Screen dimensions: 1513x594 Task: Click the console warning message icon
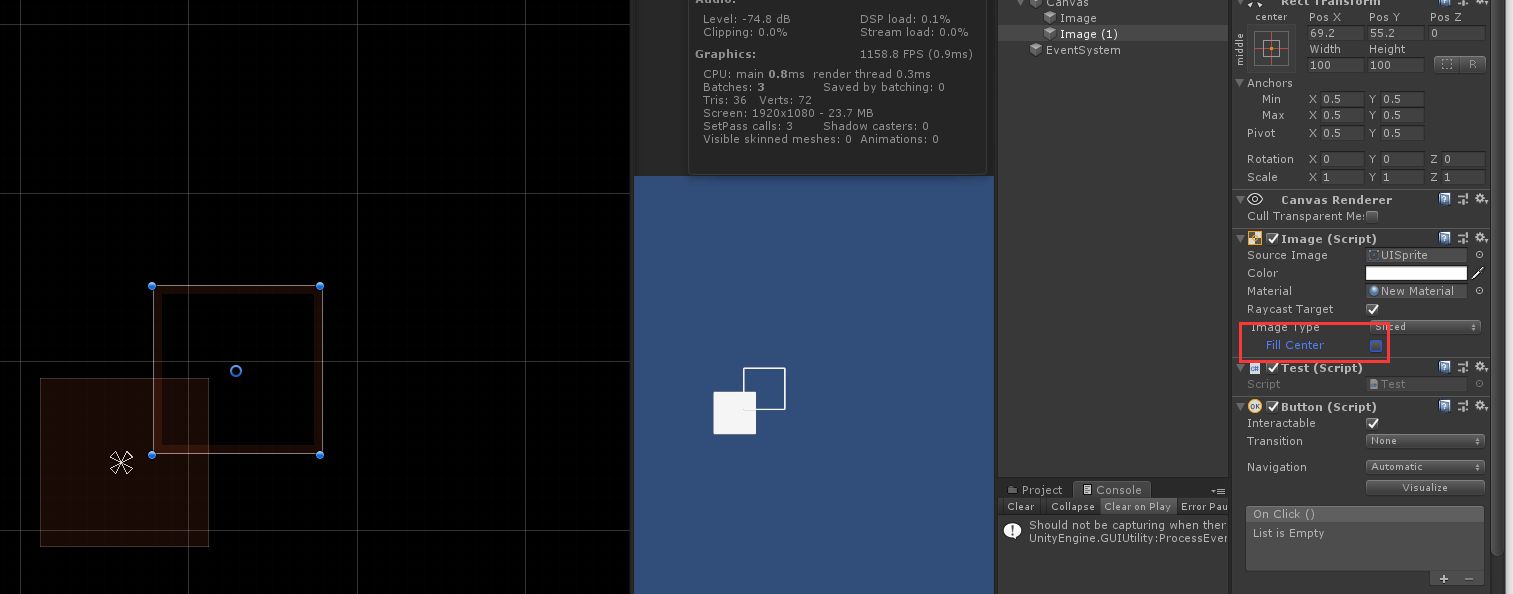(1011, 530)
